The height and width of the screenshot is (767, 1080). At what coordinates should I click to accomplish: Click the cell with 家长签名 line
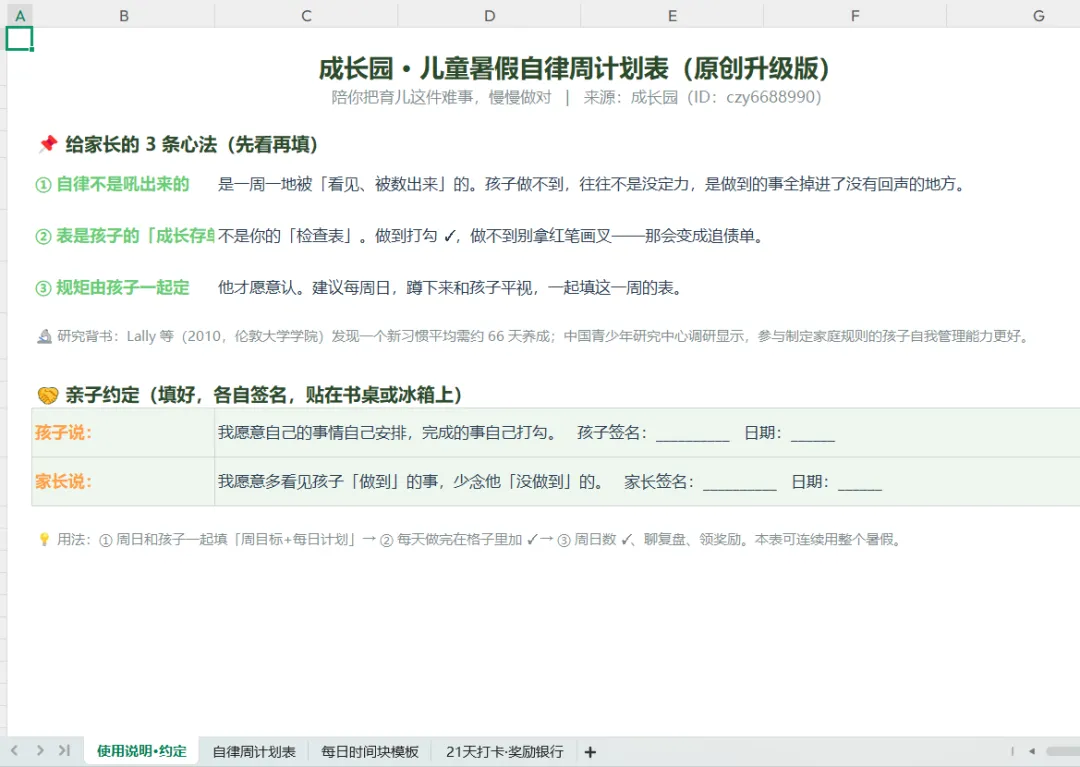click(647, 481)
